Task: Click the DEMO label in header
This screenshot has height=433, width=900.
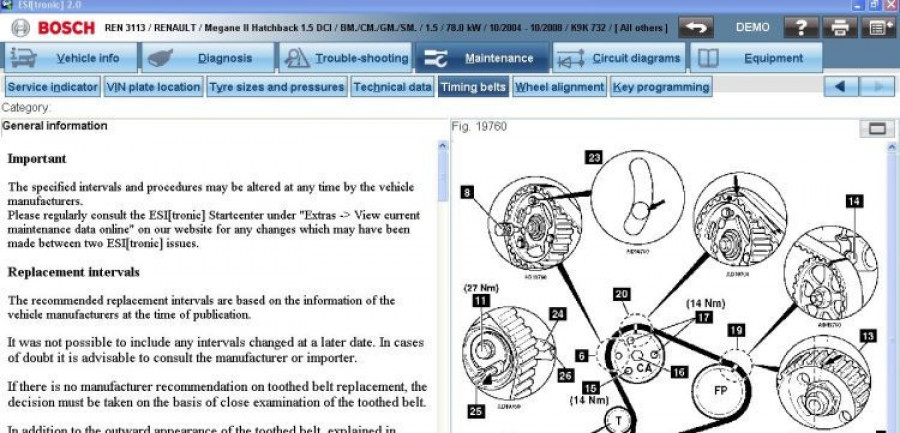Action: pyautogui.click(x=752, y=28)
